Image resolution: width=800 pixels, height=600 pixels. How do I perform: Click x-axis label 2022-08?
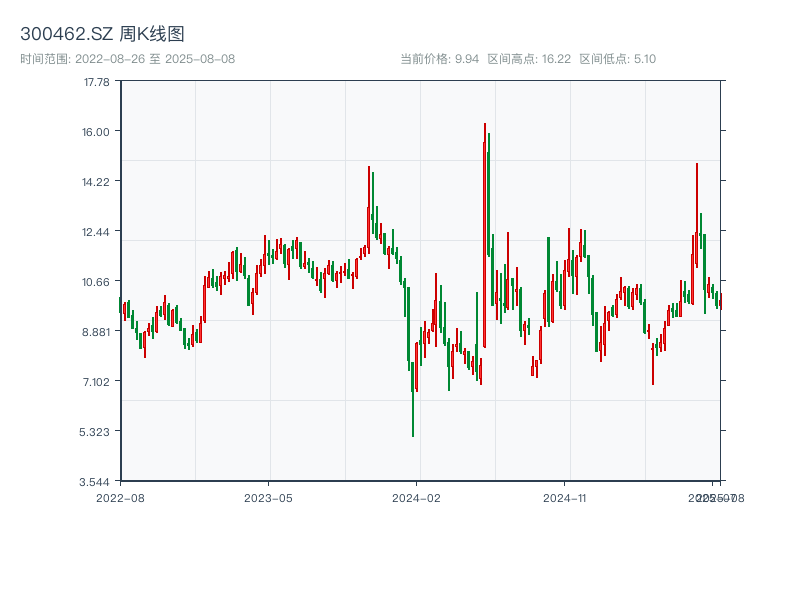pyautogui.click(x=120, y=498)
